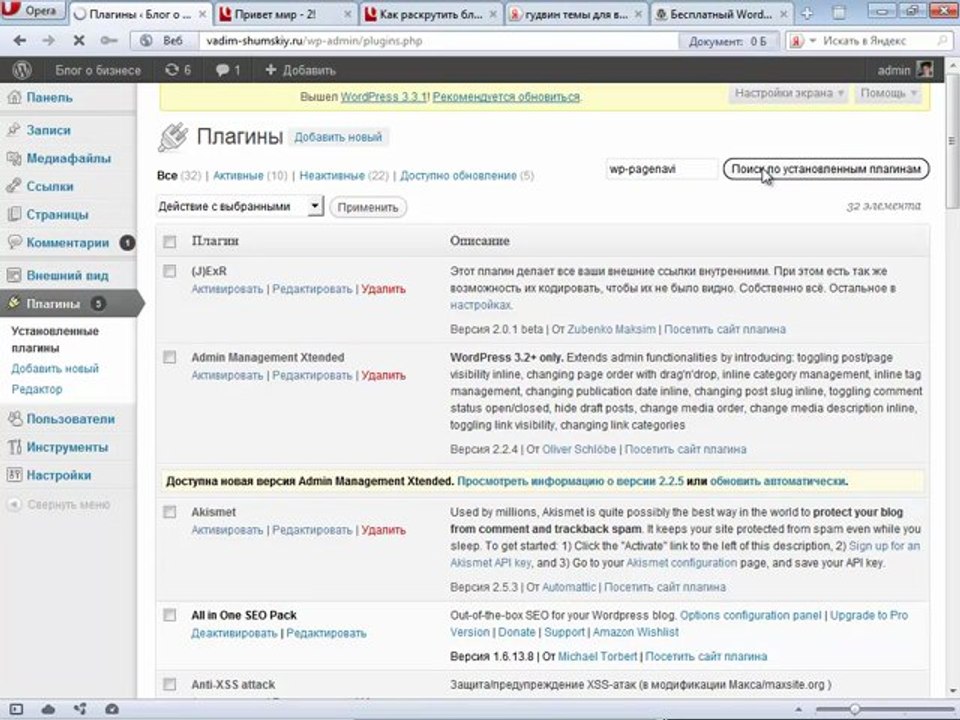Filter by Доступно обновление (5)

coord(467,176)
